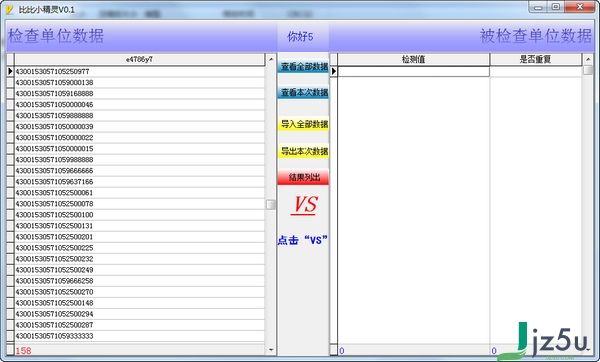Viewport: 600px width, 362px height.
Task: Select row marker for 43001530571059168888
Action: point(10,93)
